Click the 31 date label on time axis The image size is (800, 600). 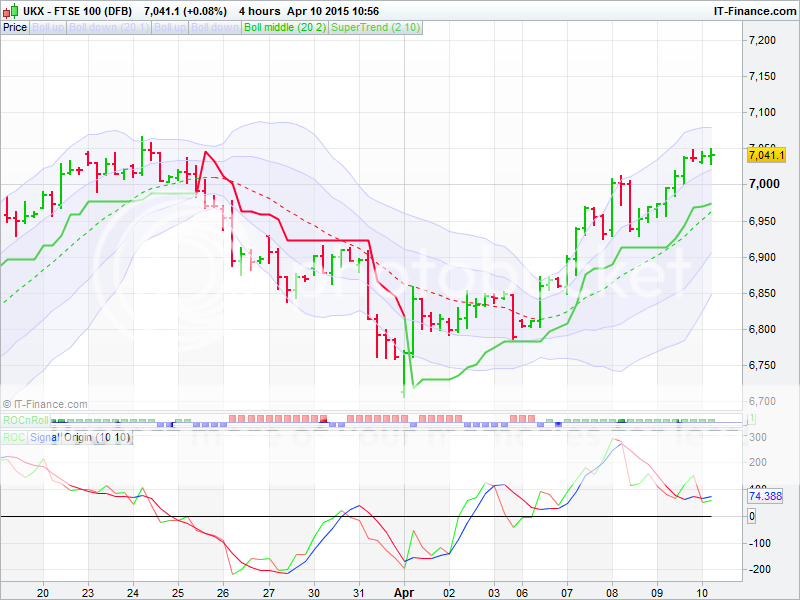click(359, 592)
